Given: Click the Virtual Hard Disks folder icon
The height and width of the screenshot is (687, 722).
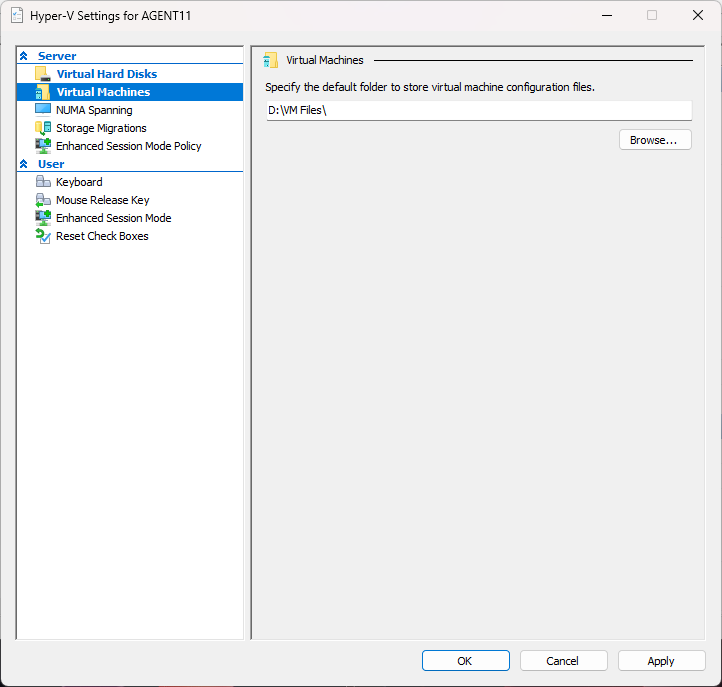Looking at the screenshot, I should 42,74.
